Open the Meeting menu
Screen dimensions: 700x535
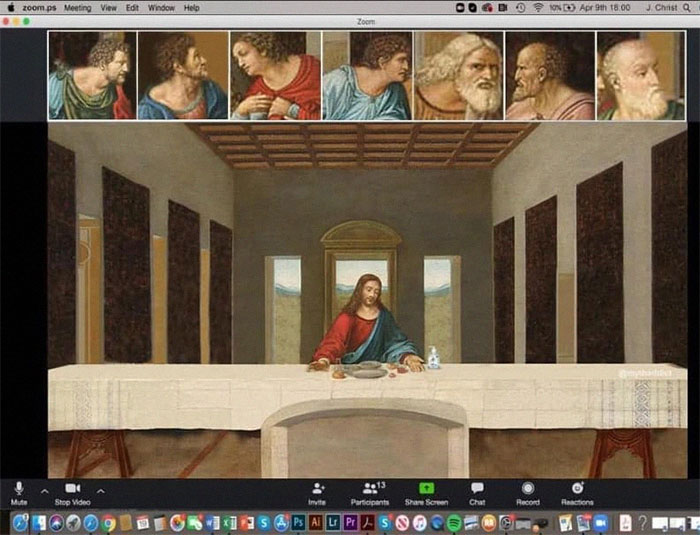tap(77, 7)
